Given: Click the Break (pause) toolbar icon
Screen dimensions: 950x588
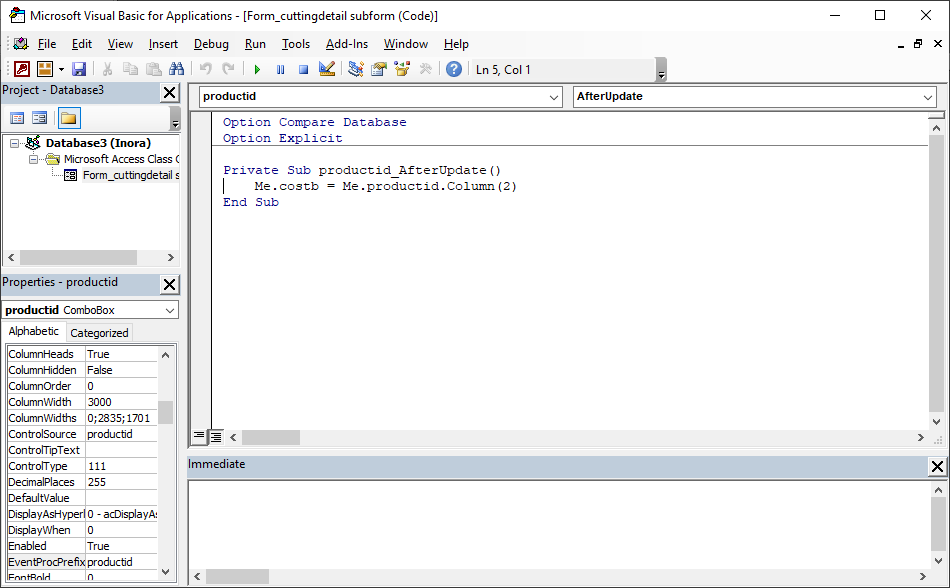Looking at the screenshot, I should click(280, 69).
